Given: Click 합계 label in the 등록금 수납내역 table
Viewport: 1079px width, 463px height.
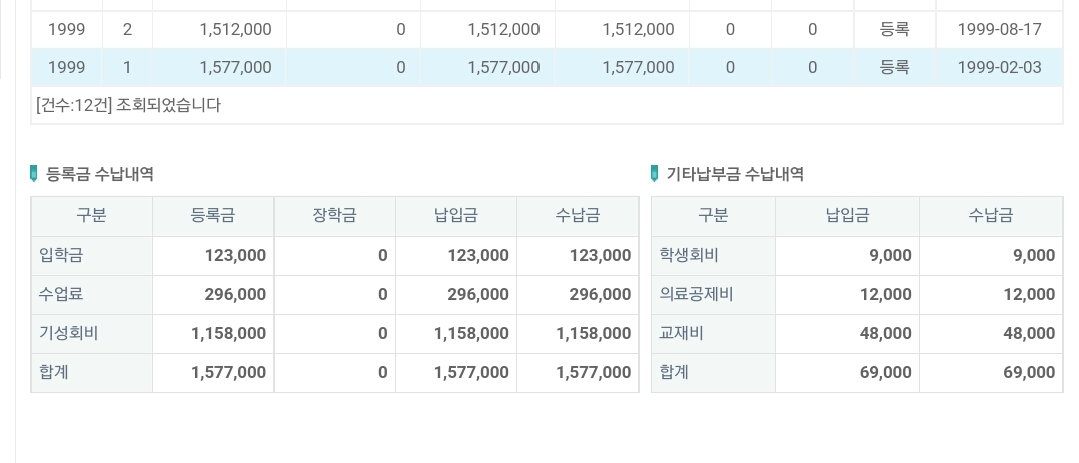Looking at the screenshot, I should click(x=54, y=372).
